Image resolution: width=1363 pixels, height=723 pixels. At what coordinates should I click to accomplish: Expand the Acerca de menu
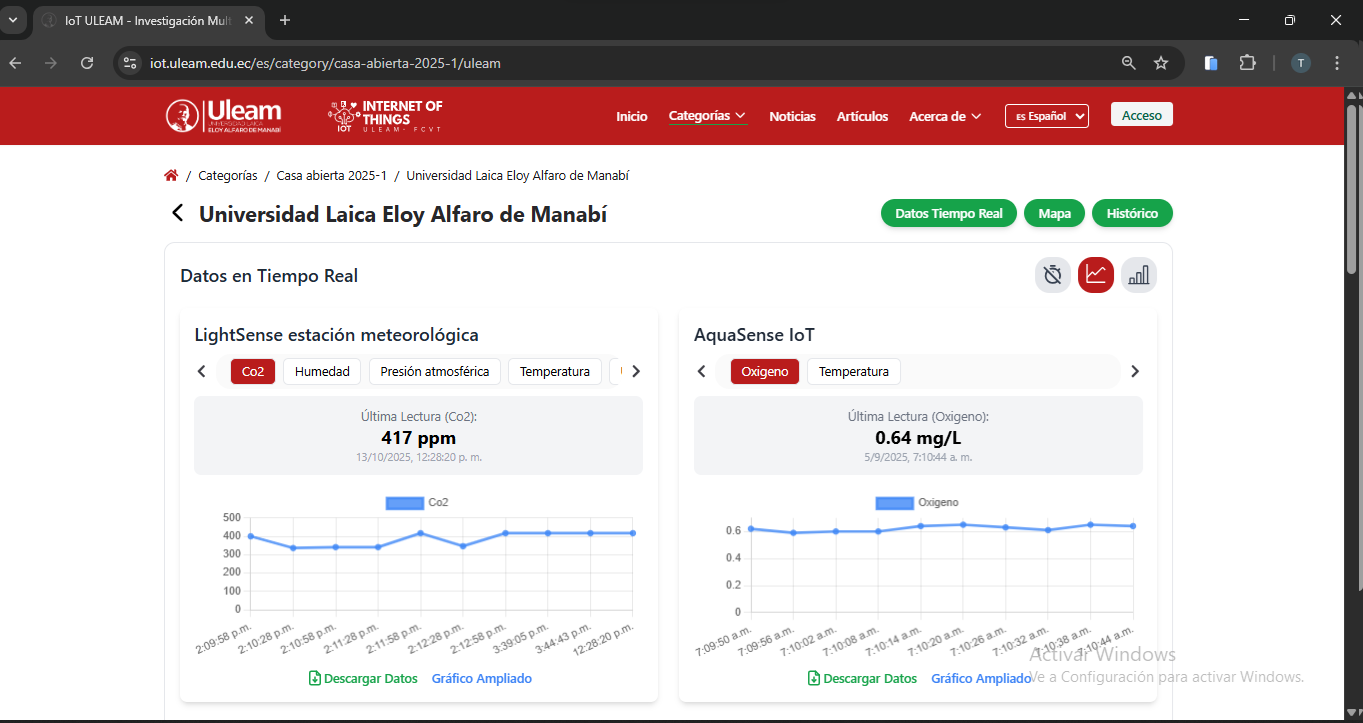point(945,116)
